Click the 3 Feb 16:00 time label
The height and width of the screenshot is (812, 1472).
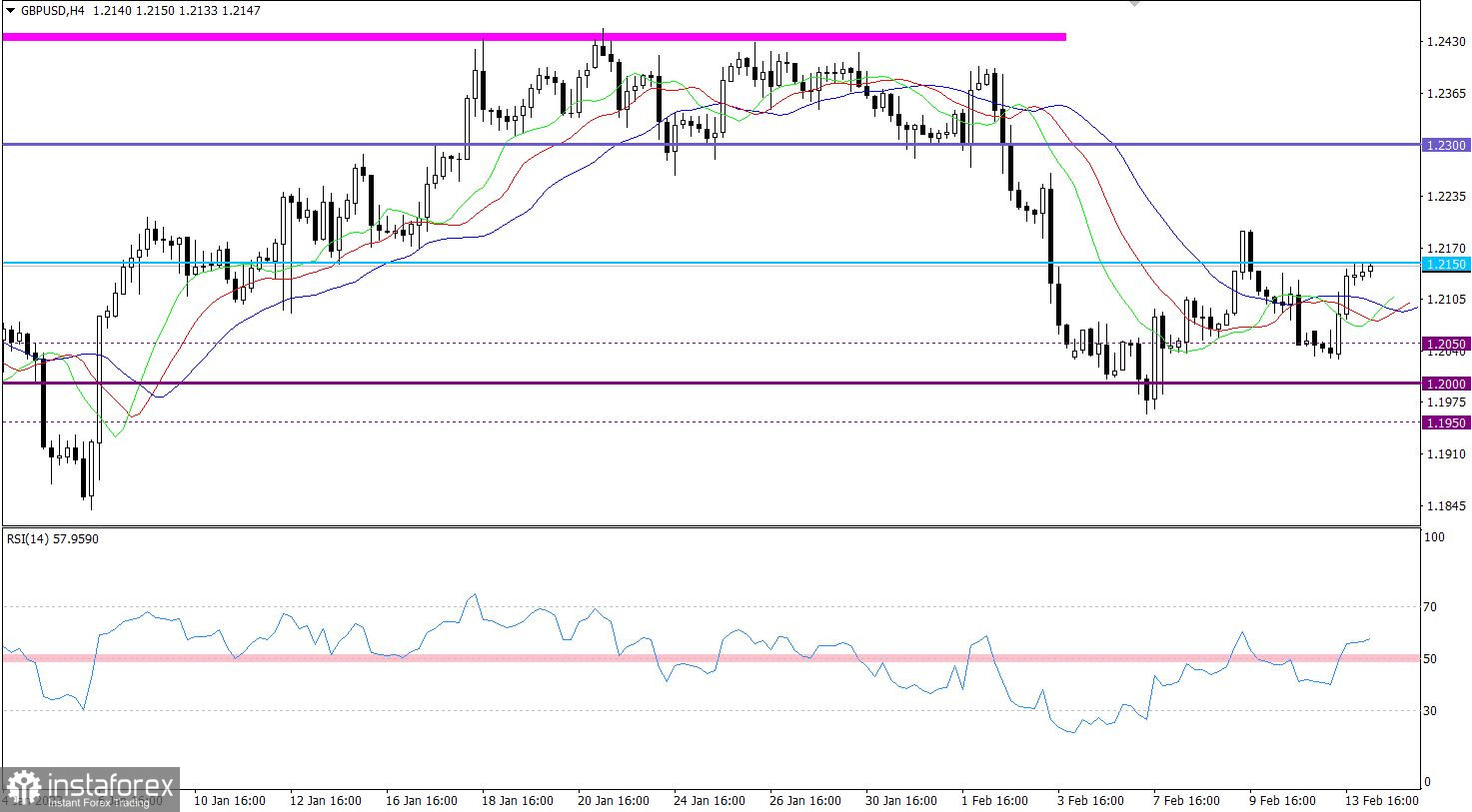click(x=1090, y=801)
